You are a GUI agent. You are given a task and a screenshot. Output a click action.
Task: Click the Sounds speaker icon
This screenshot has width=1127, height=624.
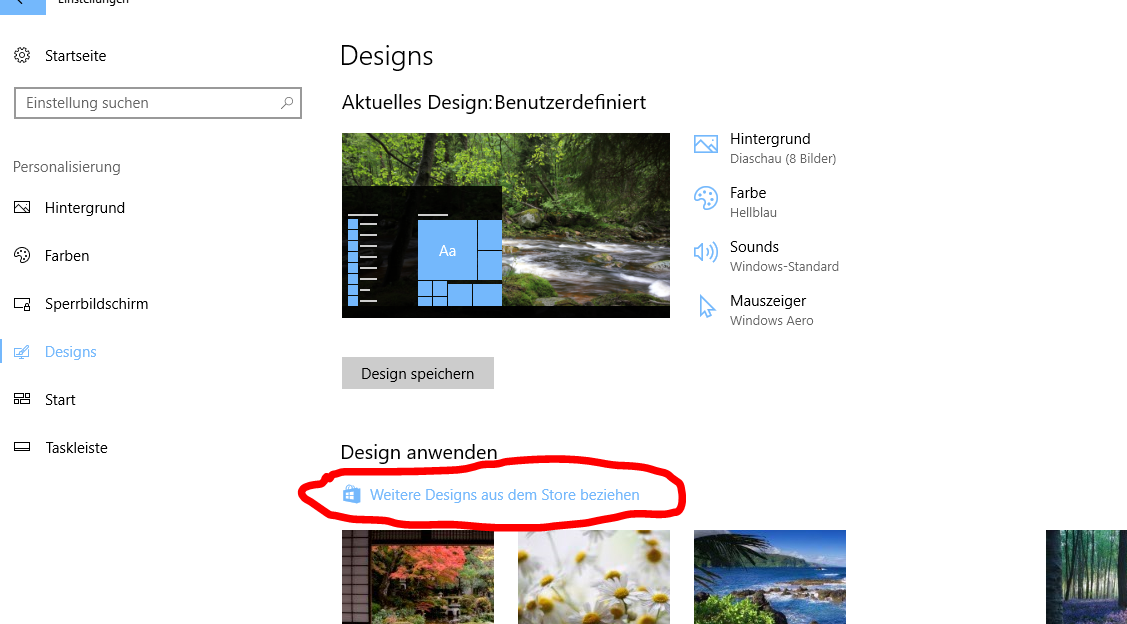point(706,252)
